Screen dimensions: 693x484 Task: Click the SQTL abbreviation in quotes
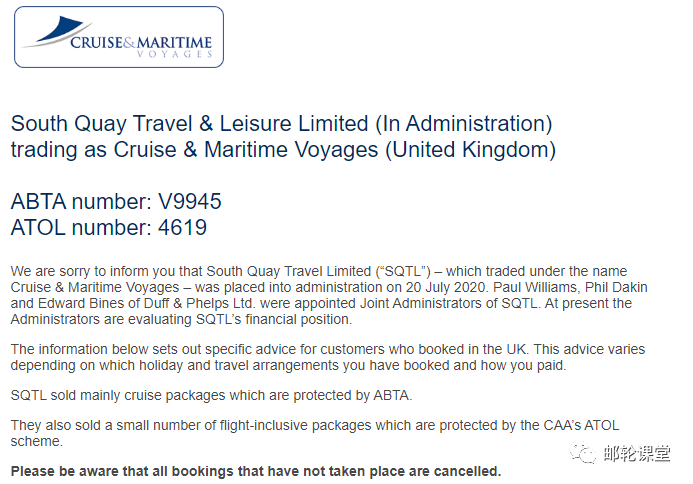(403, 271)
